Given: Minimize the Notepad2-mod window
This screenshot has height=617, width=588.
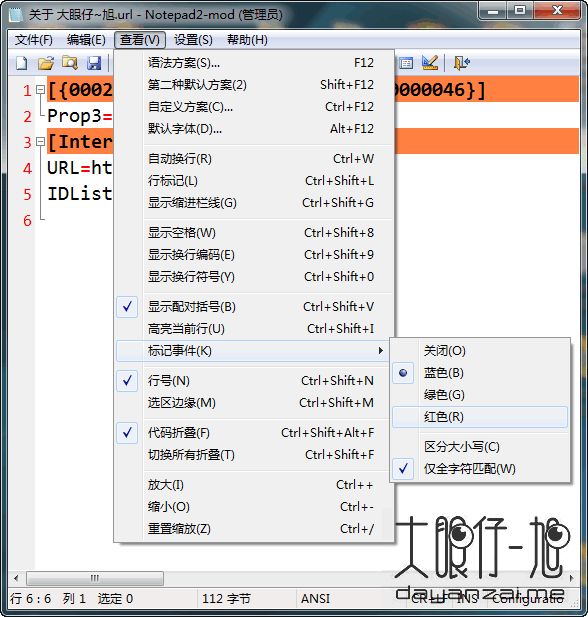Looking at the screenshot, I should [492, 11].
